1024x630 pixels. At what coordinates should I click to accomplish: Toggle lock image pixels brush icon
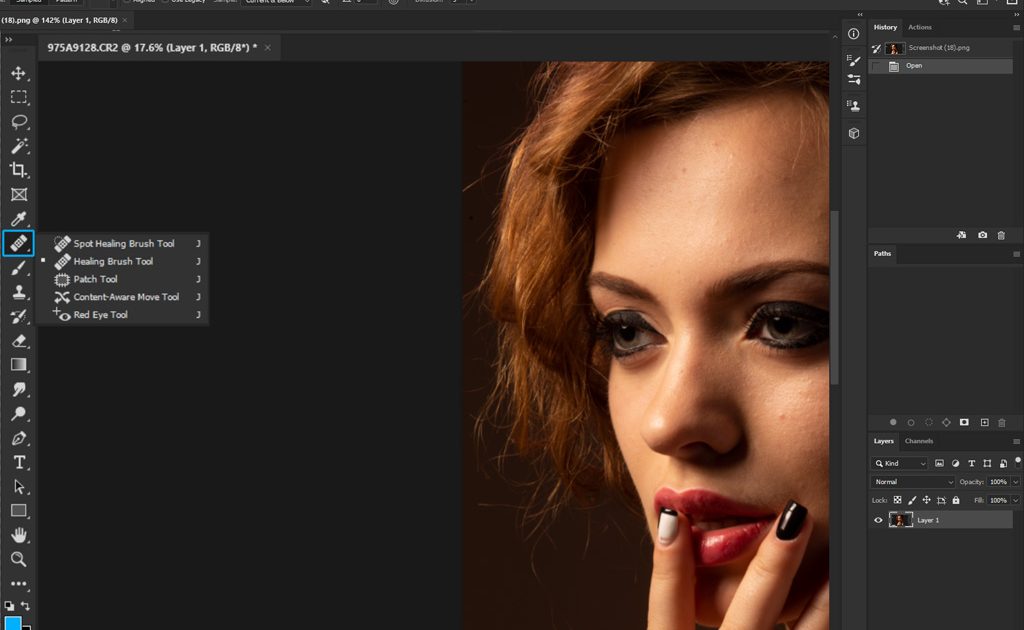tap(912, 500)
